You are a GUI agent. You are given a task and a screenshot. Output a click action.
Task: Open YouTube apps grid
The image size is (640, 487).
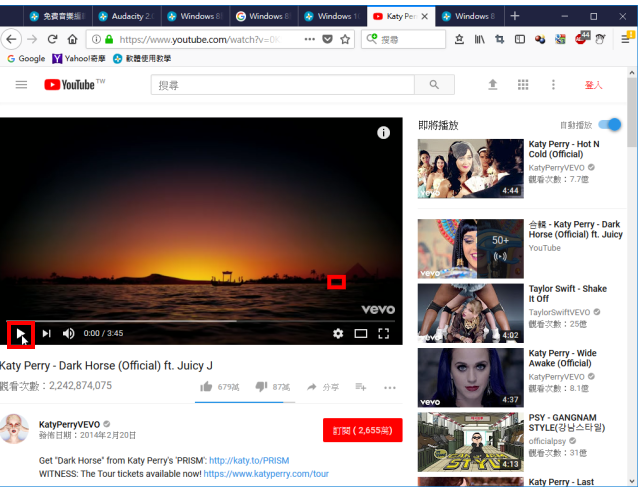pyautogui.click(x=523, y=85)
